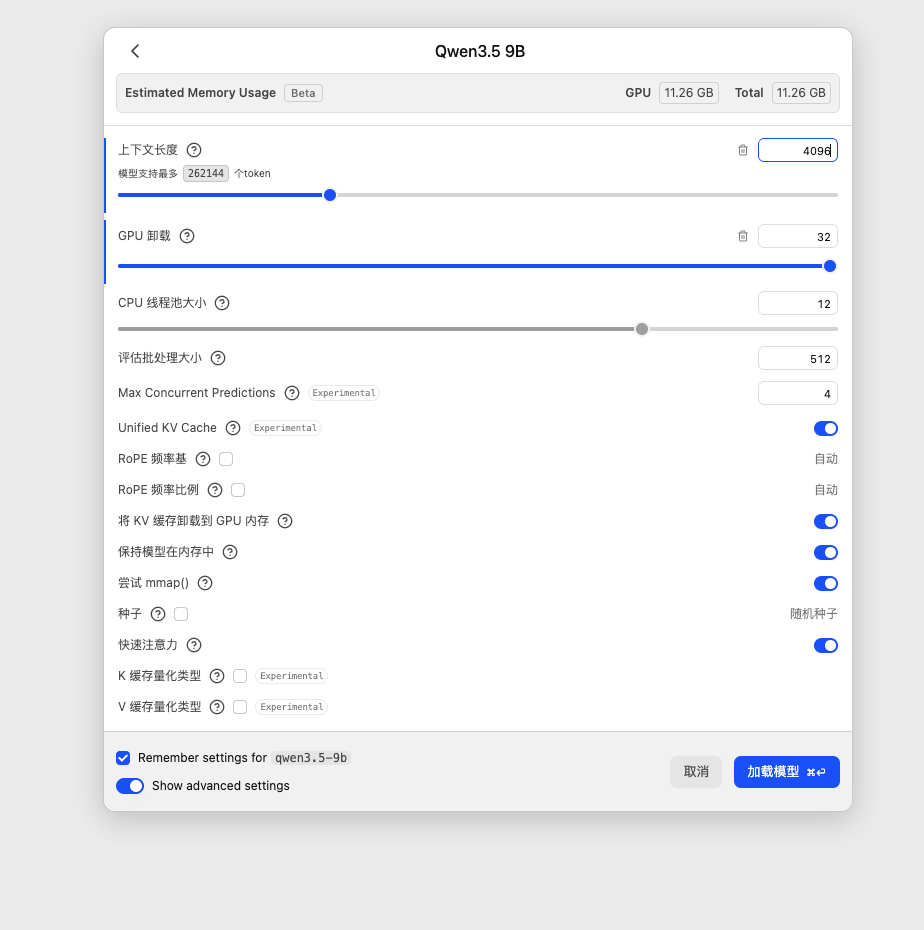Click the 上下文长度 input field
This screenshot has height=930, width=924.
(x=797, y=150)
